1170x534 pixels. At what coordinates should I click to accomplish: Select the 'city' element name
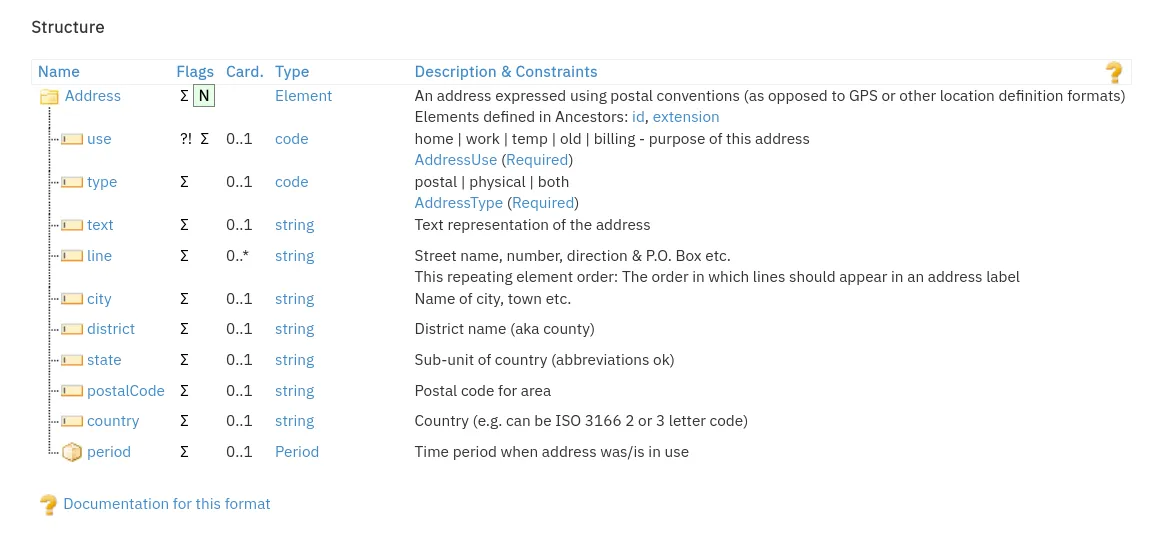click(99, 299)
